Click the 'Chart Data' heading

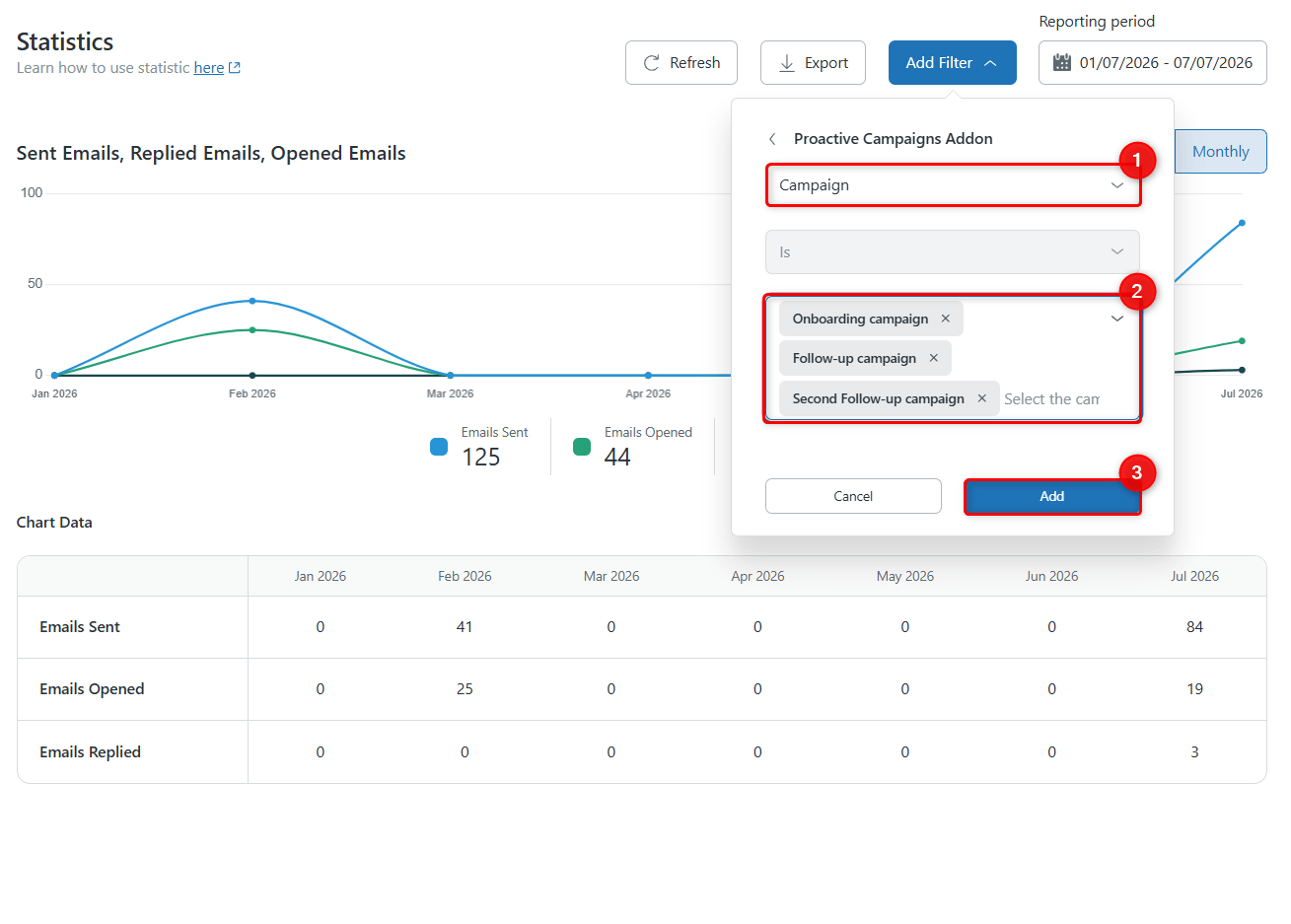(54, 523)
